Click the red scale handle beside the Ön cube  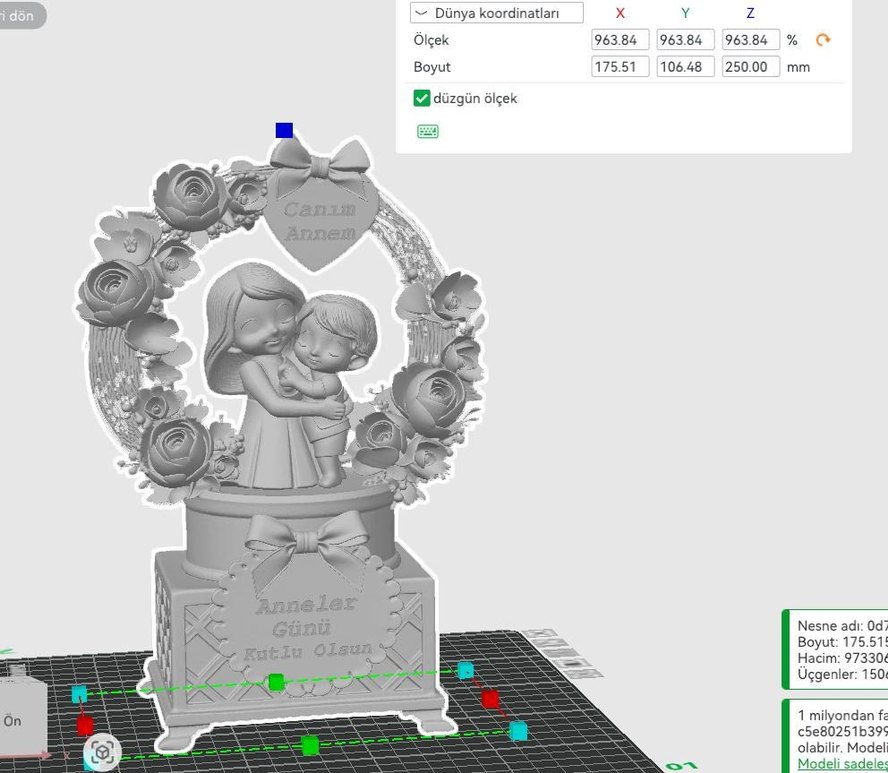[x=85, y=724]
